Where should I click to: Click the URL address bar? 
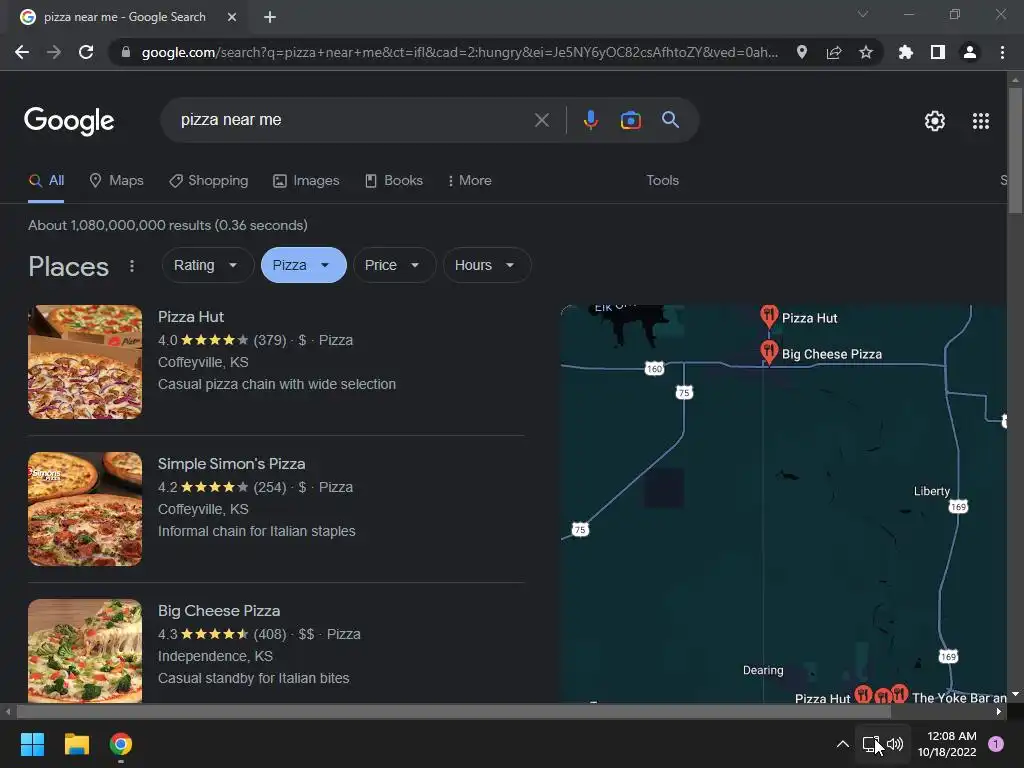460,52
